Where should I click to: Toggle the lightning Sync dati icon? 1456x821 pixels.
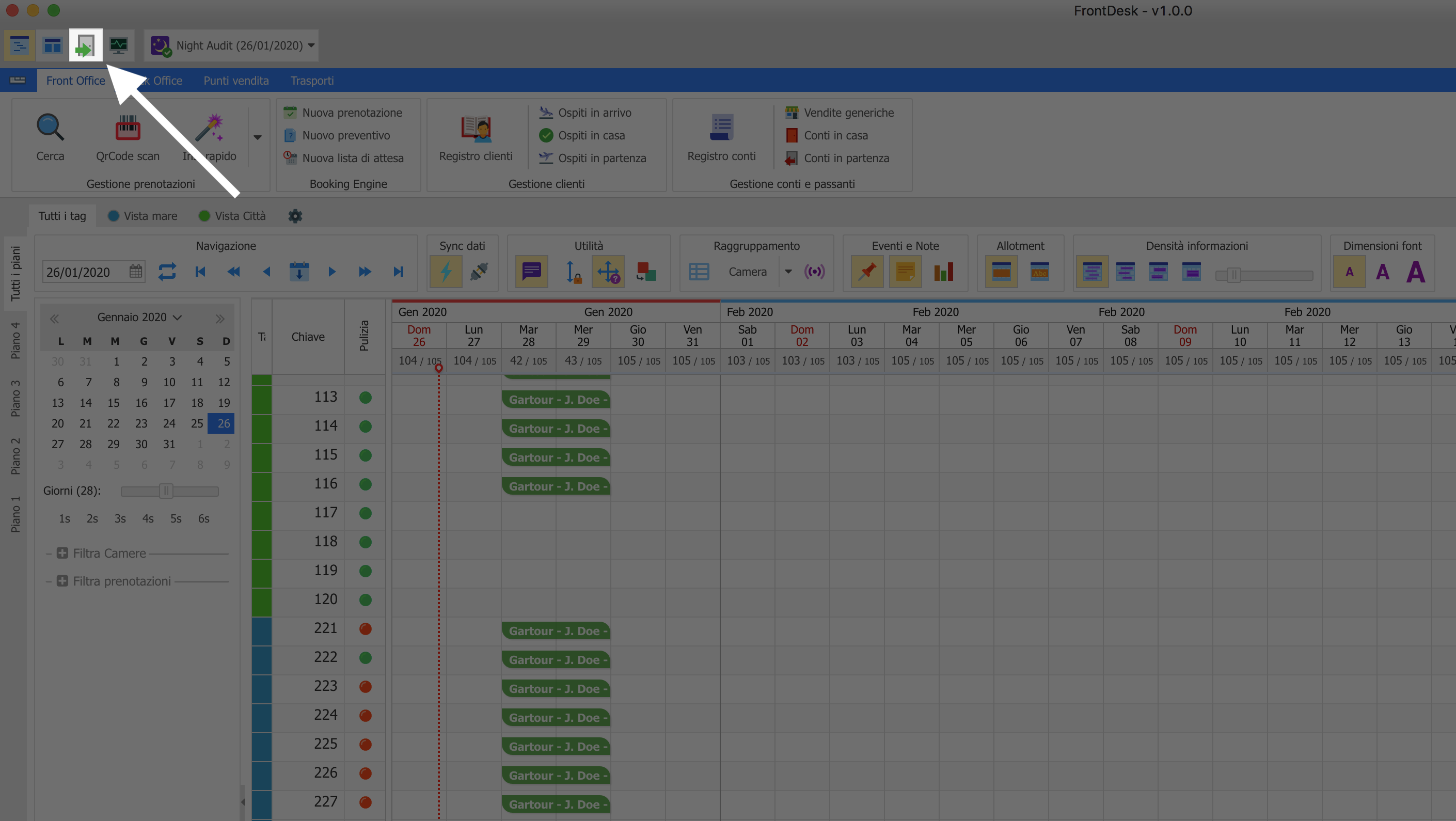click(x=446, y=272)
